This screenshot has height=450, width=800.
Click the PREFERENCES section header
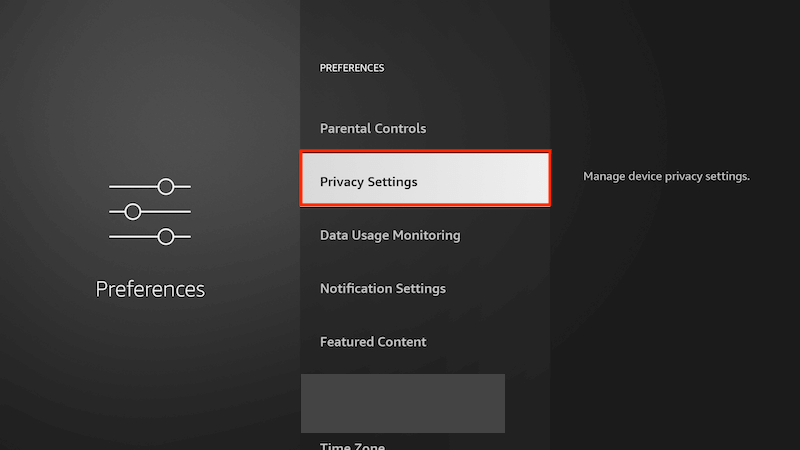point(352,68)
